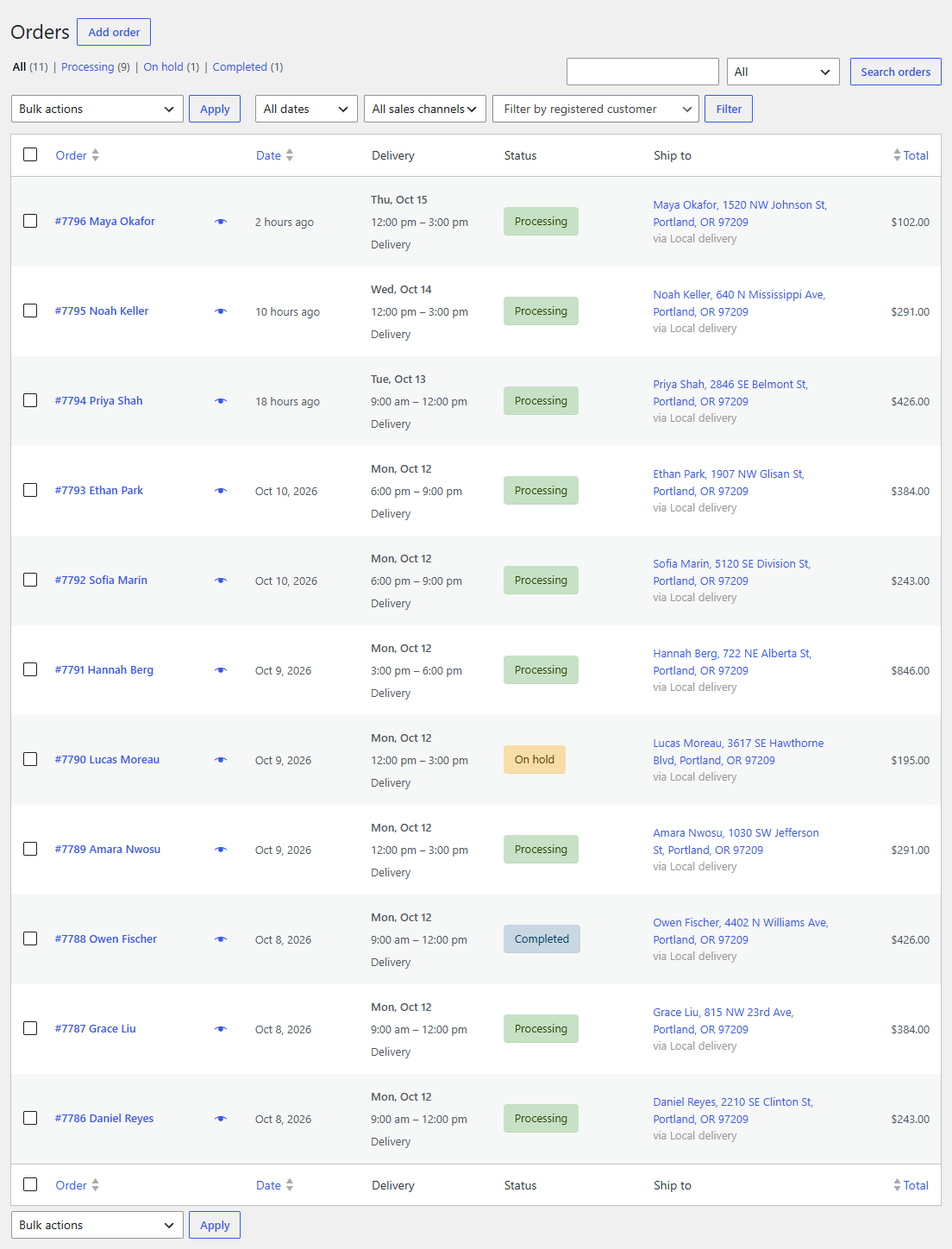
Task: Open the All sales channels dropdown
Action: (x=425, y=109)
